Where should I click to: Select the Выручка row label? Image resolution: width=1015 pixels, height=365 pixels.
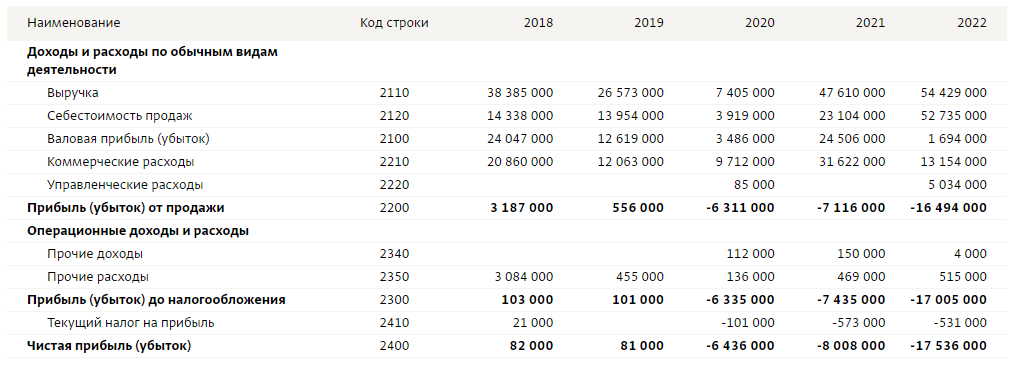pyautogui.click(x=72, y=93)
